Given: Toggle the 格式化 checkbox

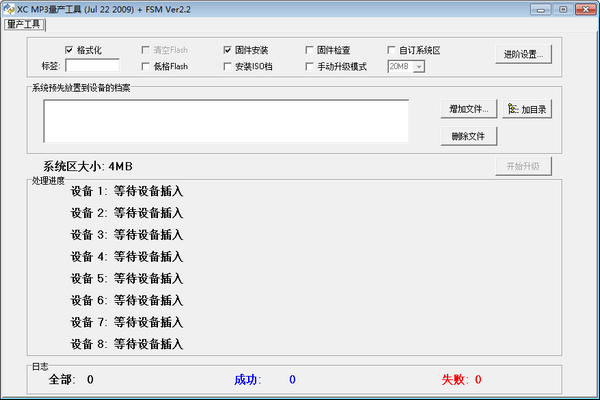Looking at the screenshot, I should pos(70,50).
